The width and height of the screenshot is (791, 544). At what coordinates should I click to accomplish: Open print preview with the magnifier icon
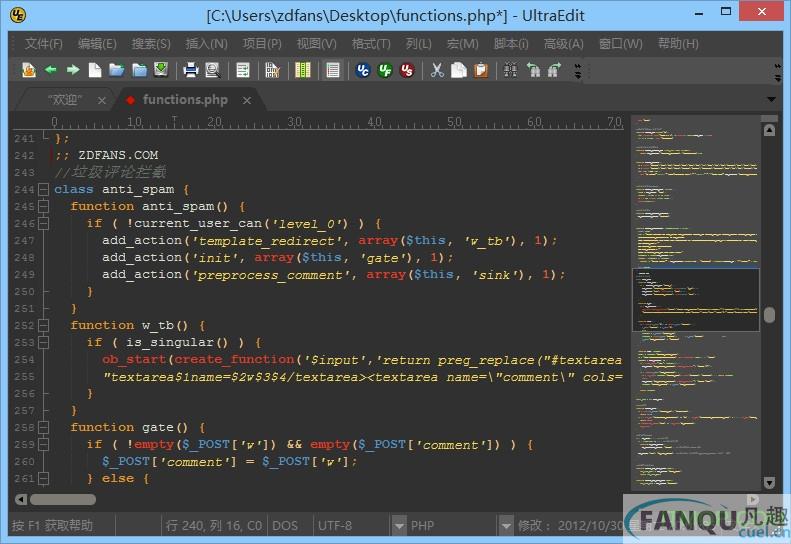click(x=213, y=70)
